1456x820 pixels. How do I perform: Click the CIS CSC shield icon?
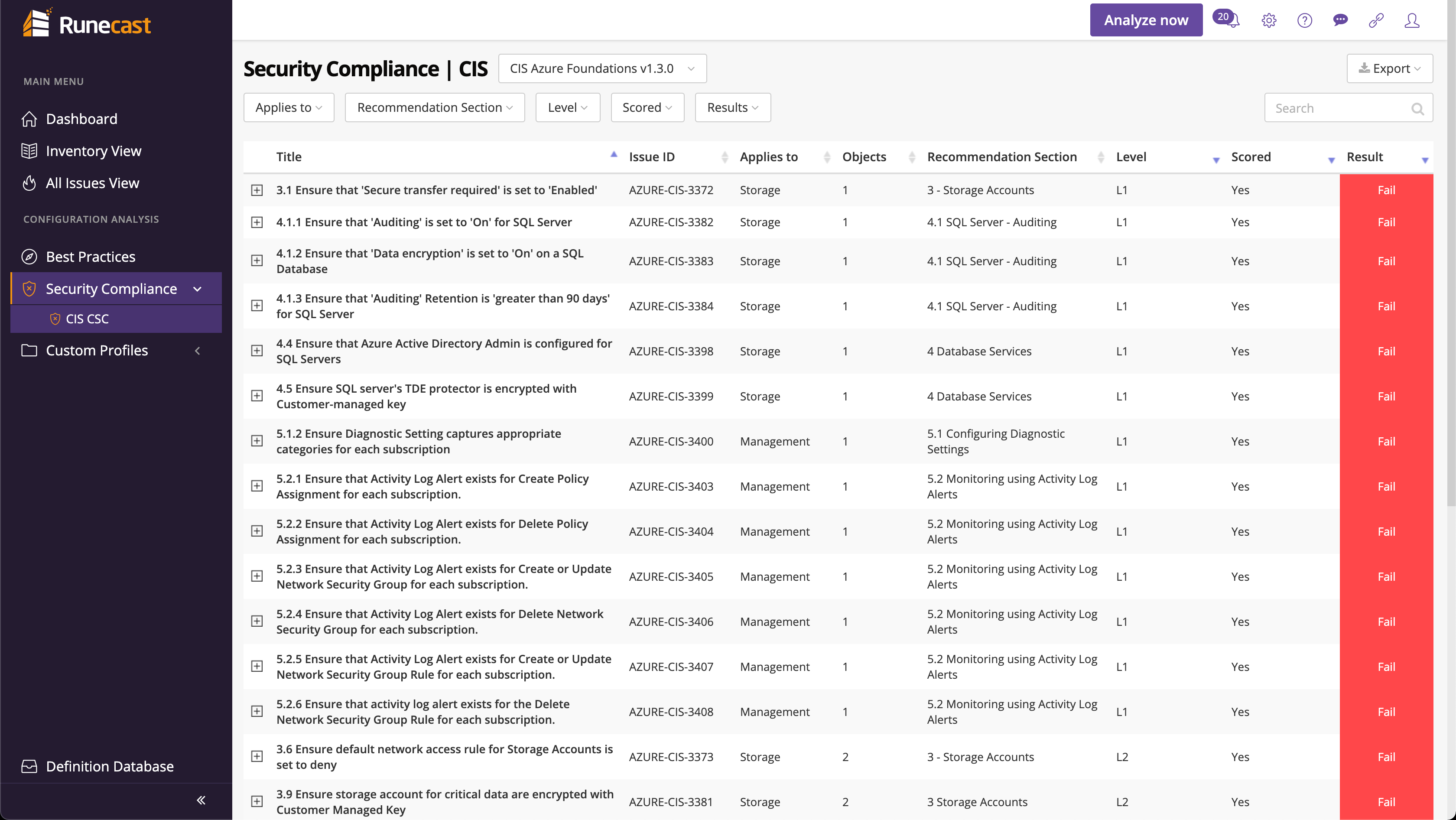click(55, 319)
